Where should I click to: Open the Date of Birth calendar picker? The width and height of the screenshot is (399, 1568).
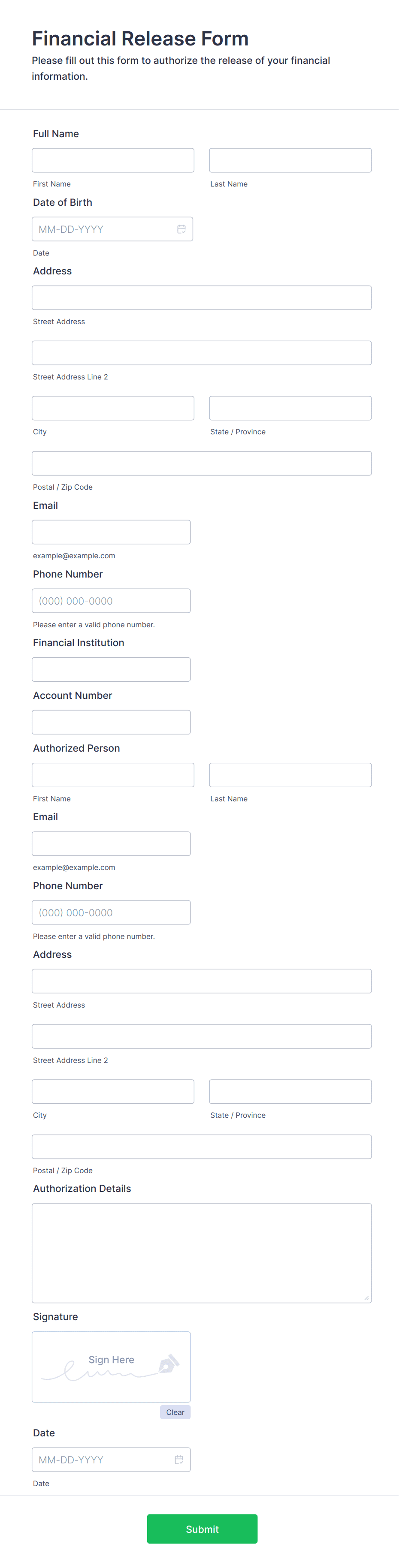click(181, 228)
